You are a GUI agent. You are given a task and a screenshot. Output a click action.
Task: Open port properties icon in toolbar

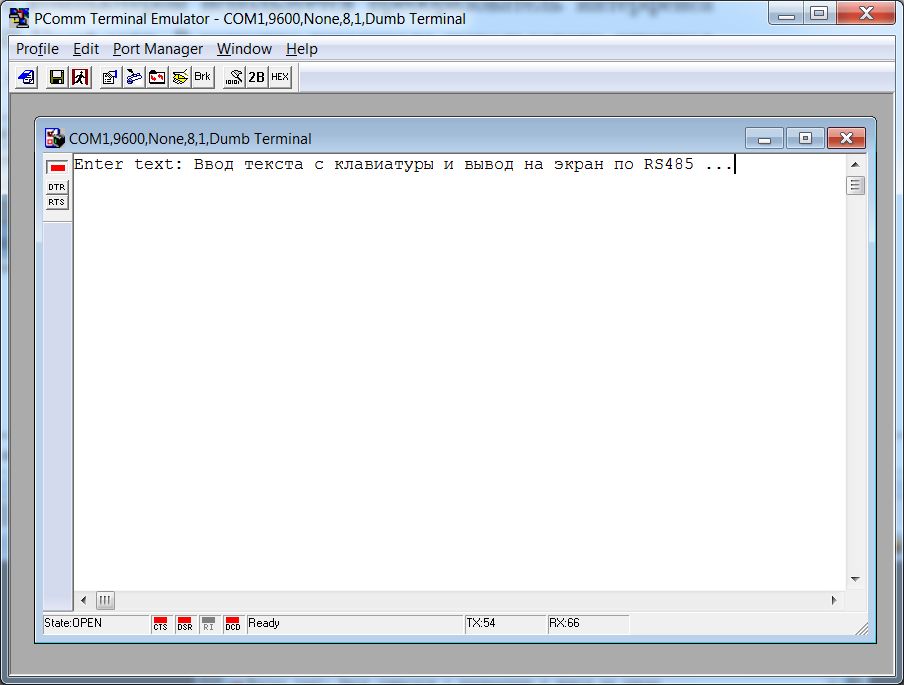pos(110,77)
